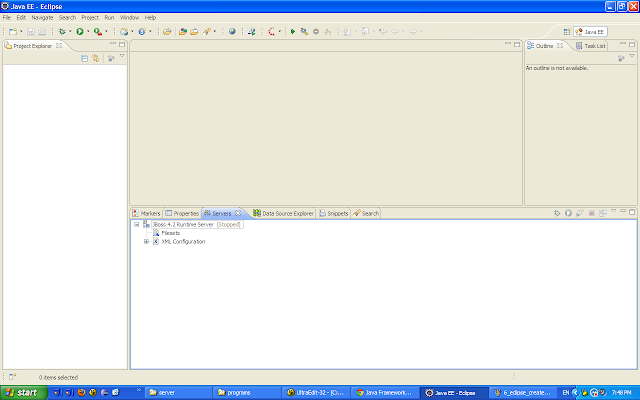
Task: Click the New file wizard toolbar icon
Action: 13,31
